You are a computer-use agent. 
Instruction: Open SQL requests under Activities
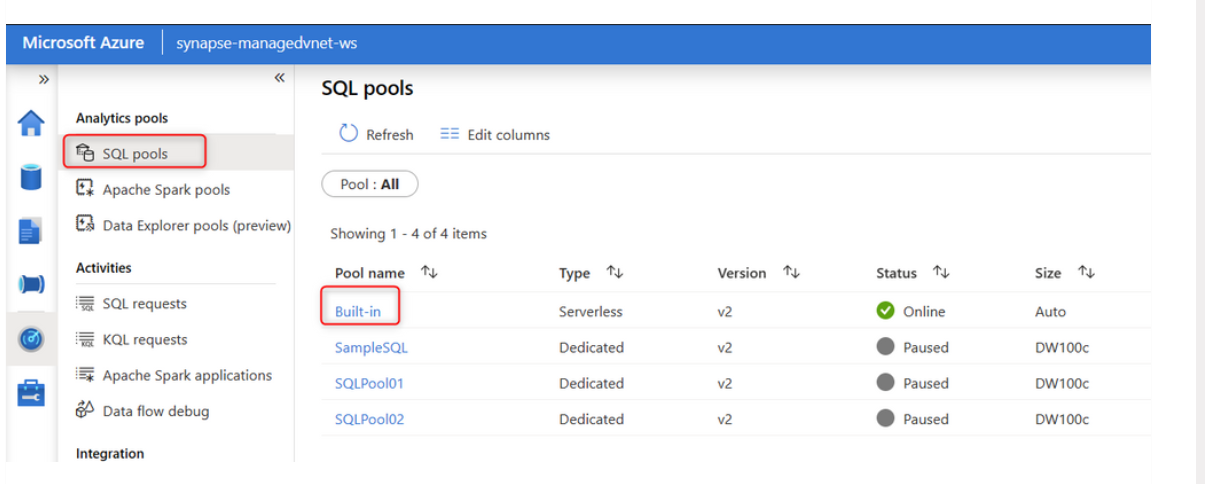pos(145,303)
